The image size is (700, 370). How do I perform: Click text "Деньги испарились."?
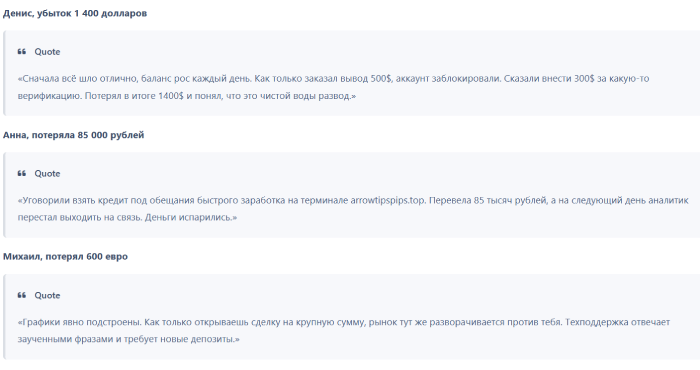click(188, 218)
